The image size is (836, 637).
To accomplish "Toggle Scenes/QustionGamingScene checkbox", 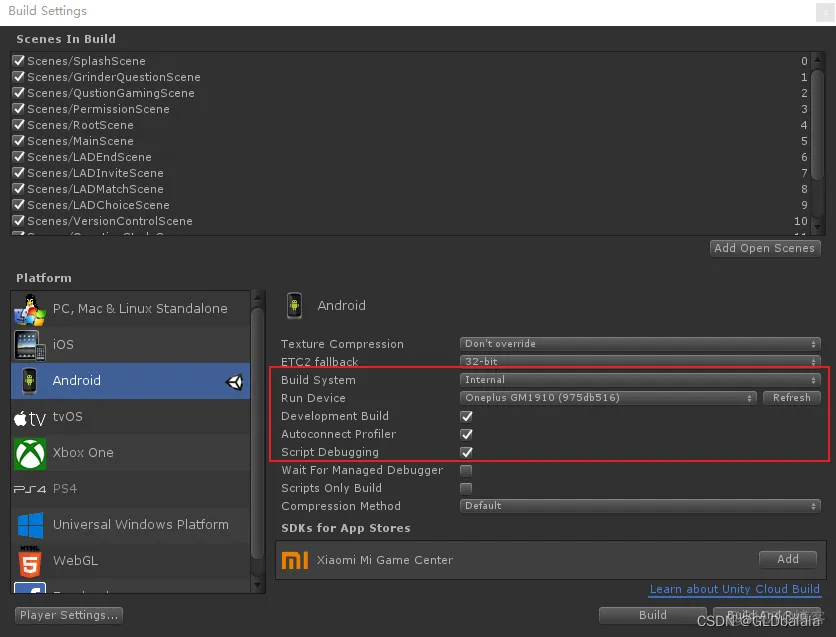I will (x=19, y=92).
